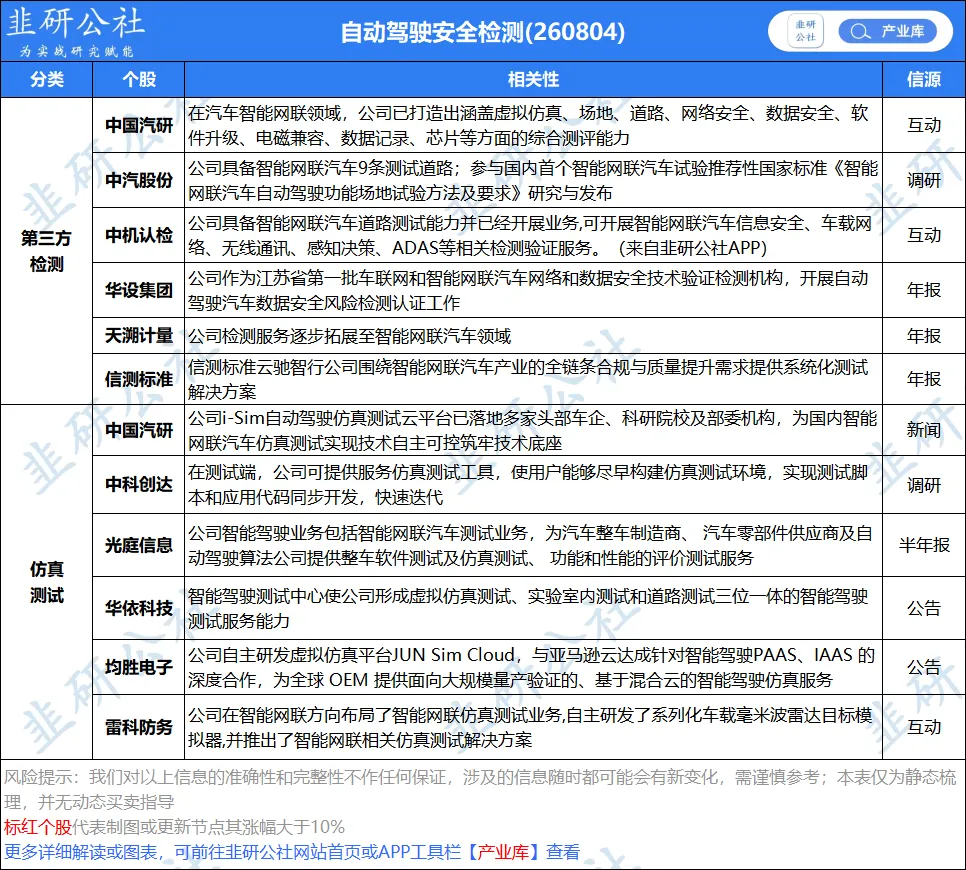This screenshot has height=870, width=966.
Task: Click text 公司检测服务逐步拓展至智能网联汽车领域
Action: tap(349, 336)
